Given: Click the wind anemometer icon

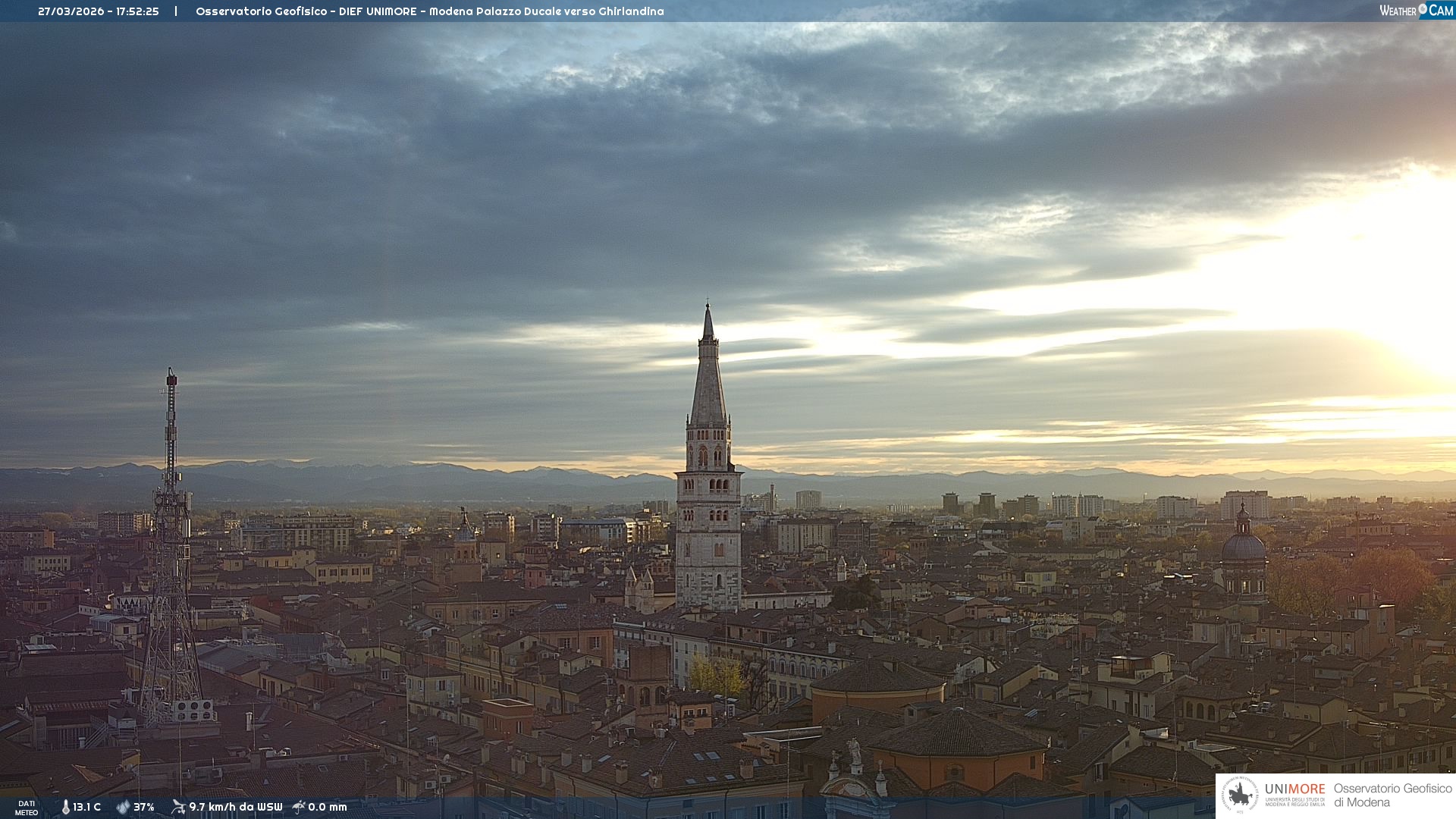Looking at the screenshot, I should pos(178,807).
